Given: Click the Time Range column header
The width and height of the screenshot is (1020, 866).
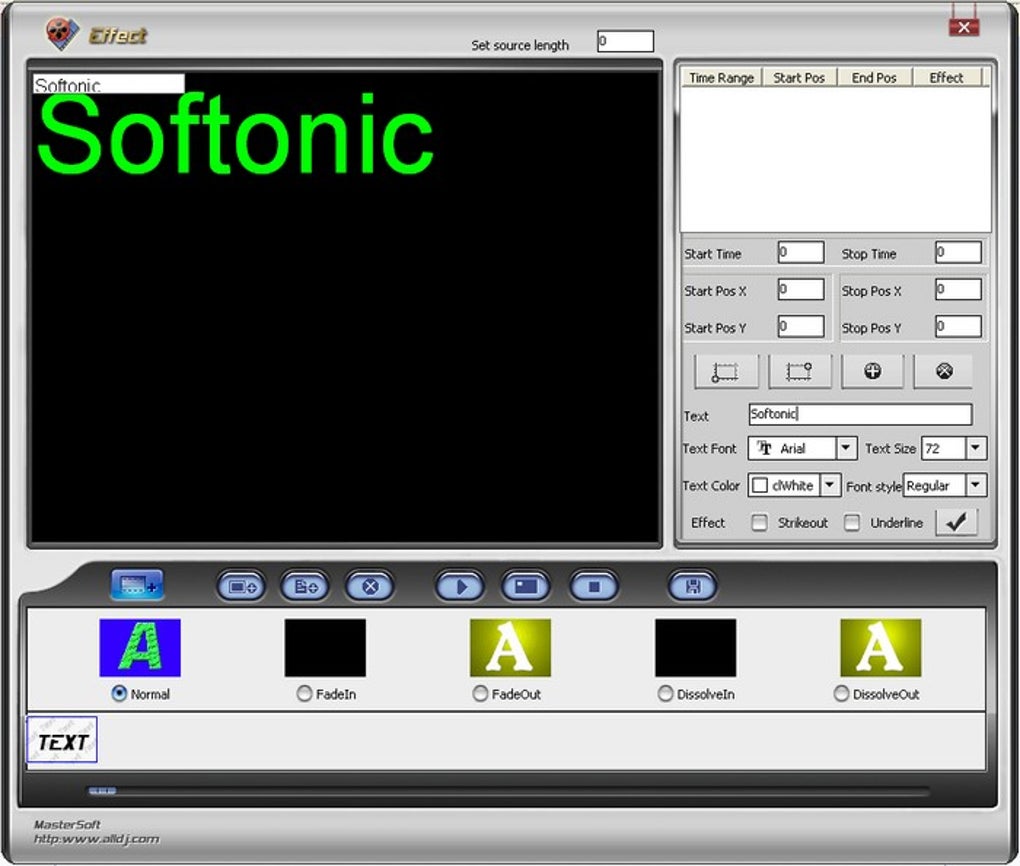Looking at the screenshot, I should click(721, 77).
